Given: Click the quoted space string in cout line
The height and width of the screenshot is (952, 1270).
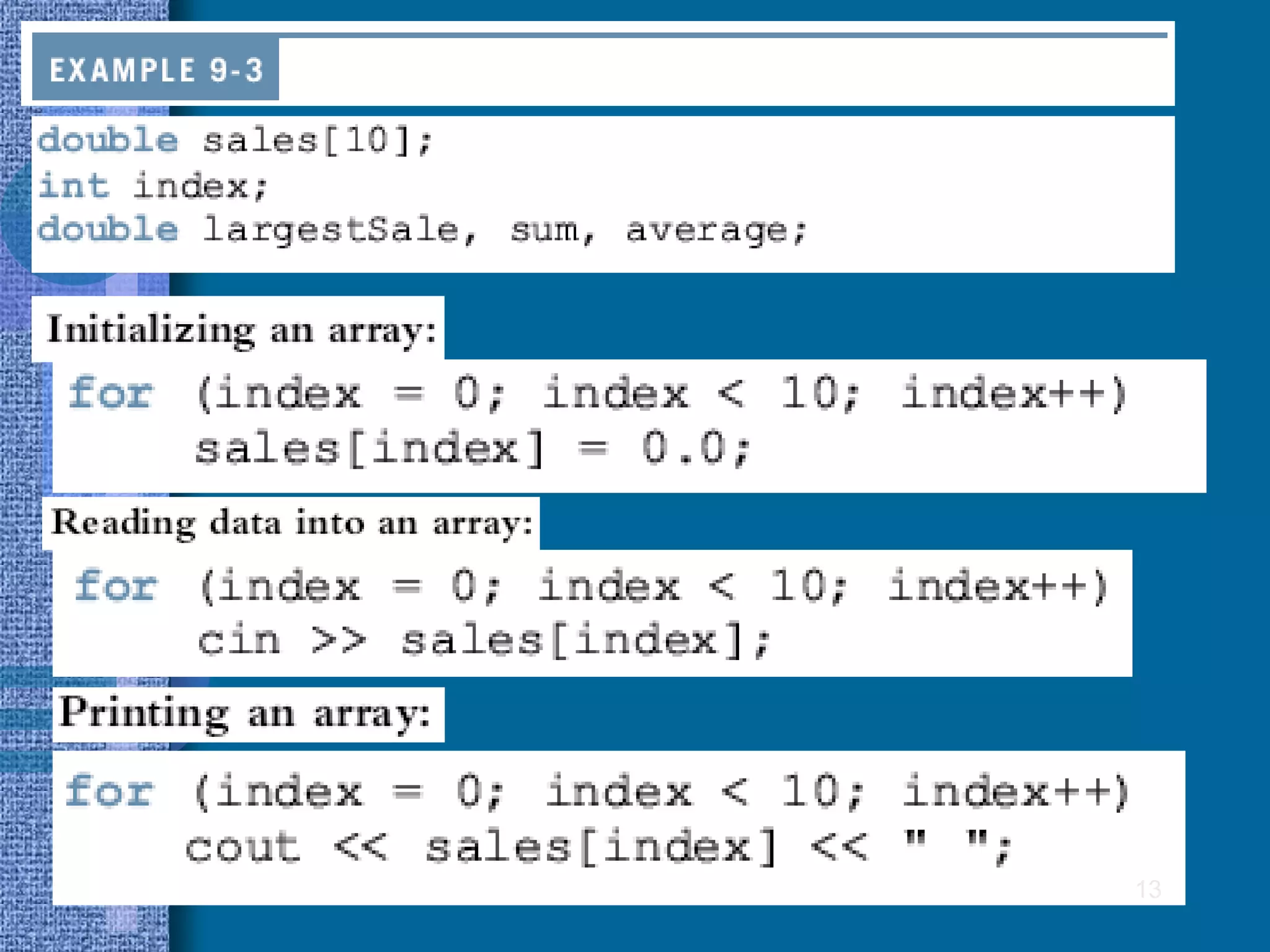Looking at the screenshot, I should tap(946, 843).
